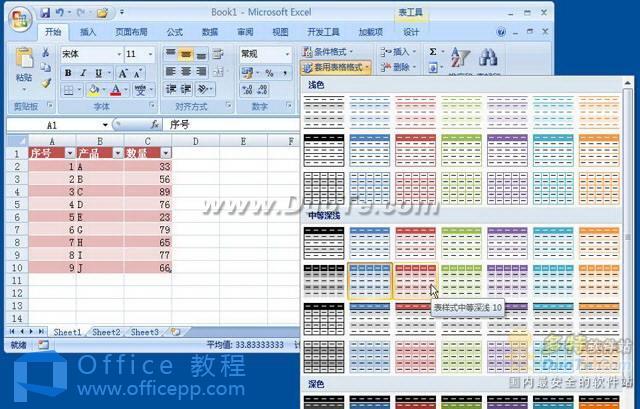Align text right

(201, 72)
